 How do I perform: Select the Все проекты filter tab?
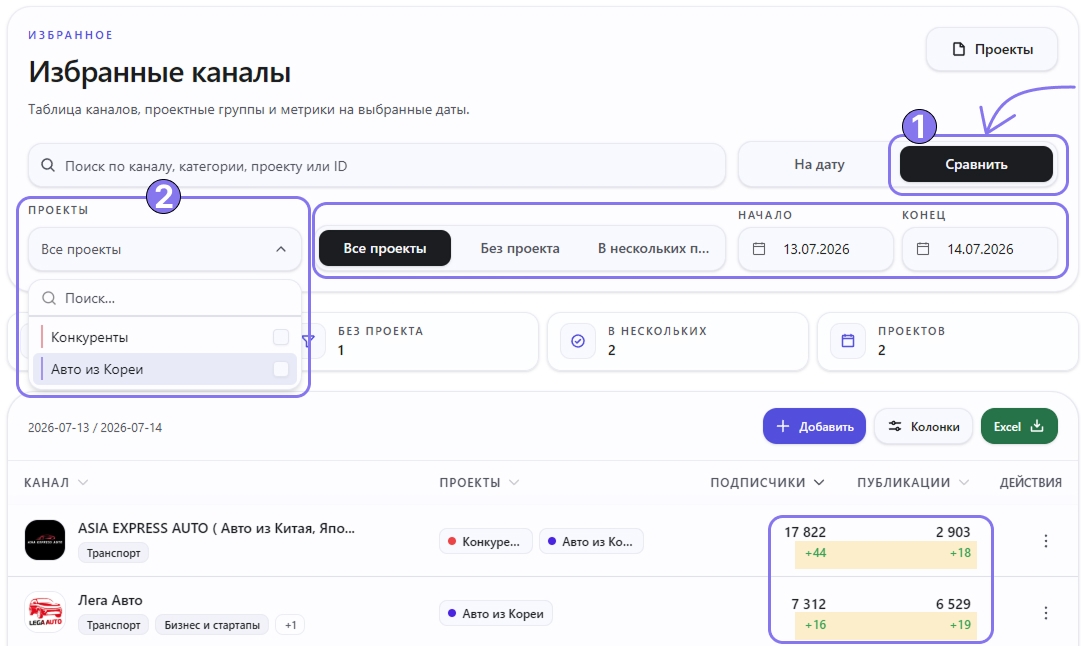385,248
